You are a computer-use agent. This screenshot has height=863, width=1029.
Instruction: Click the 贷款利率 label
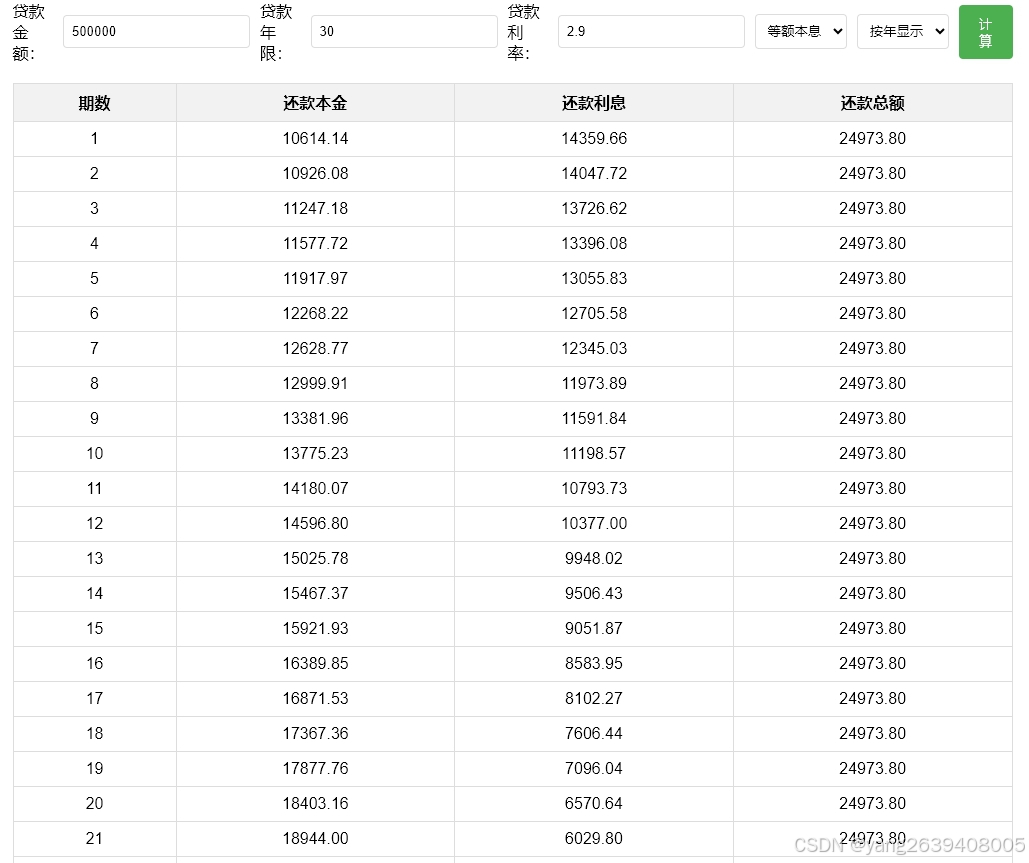pos(523,32)
